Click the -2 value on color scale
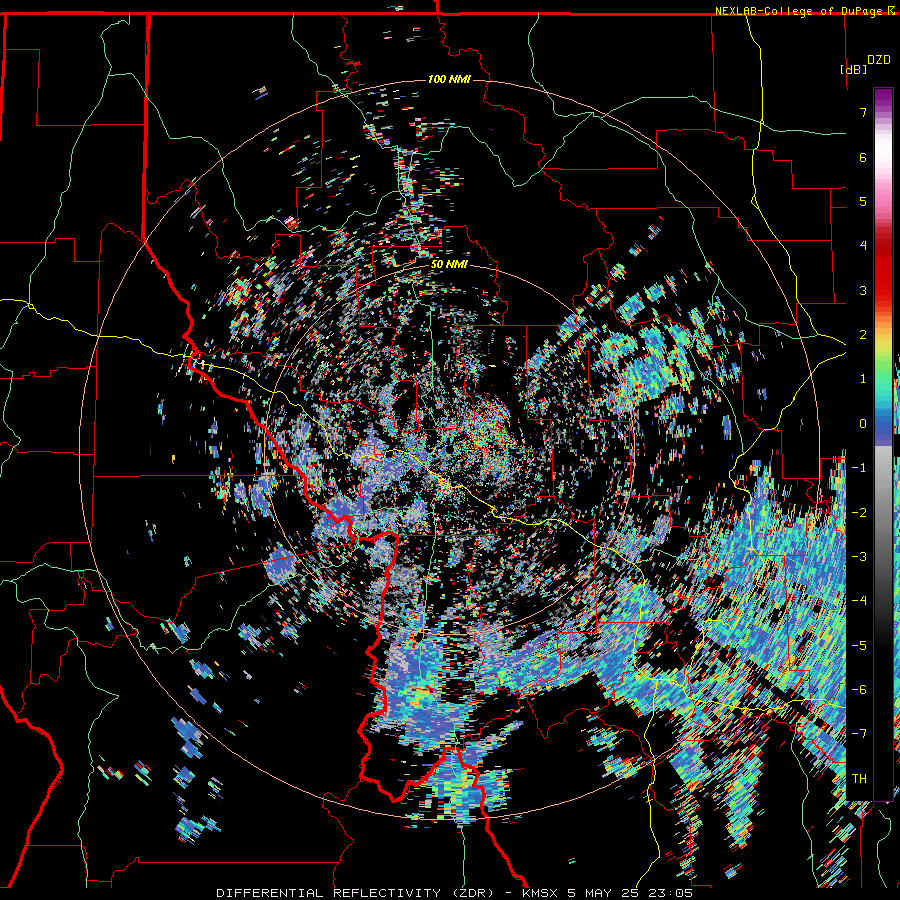 [859, 512]
